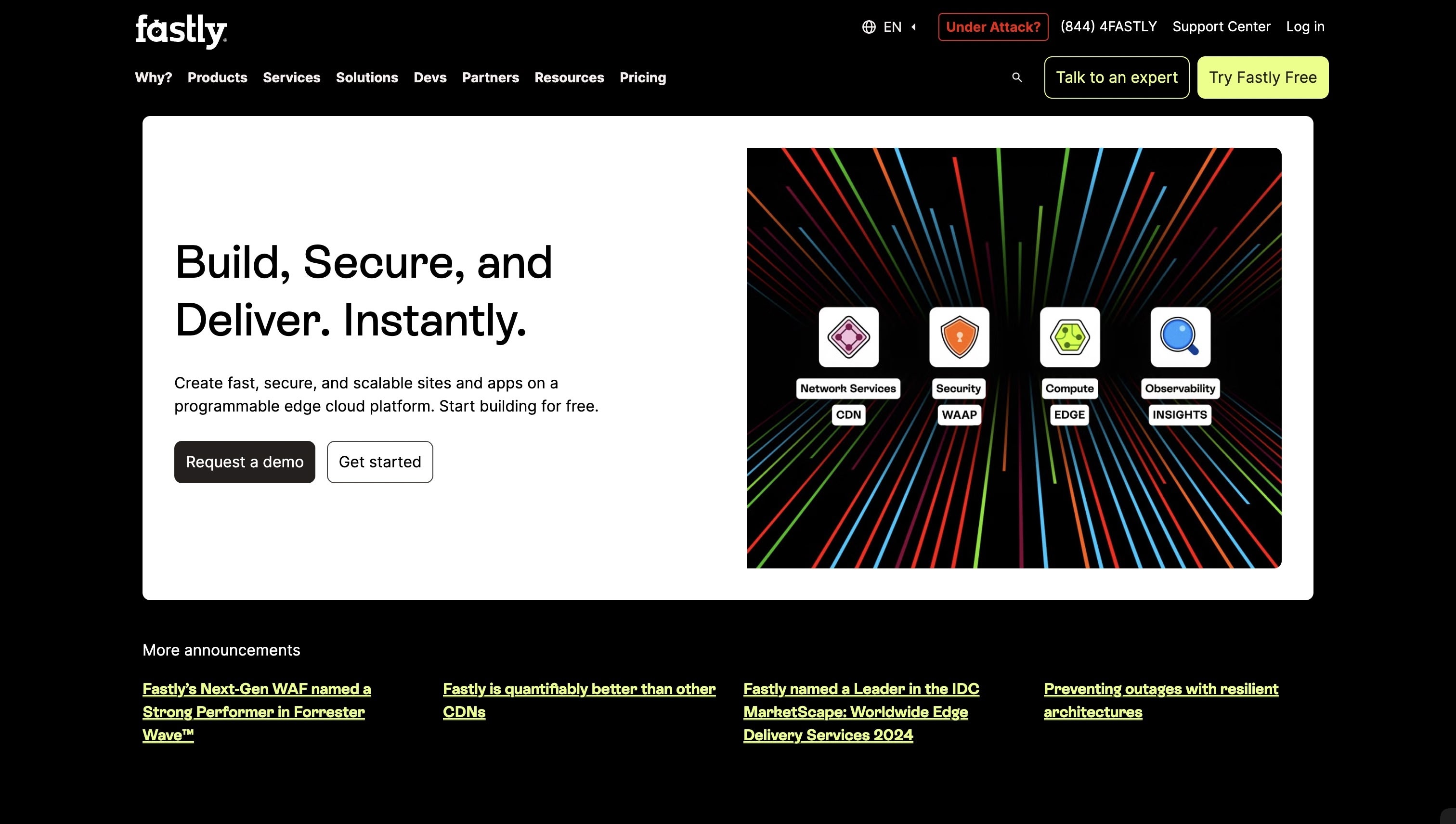Expand the EN language dropdown arrow
The image size is (1456, 824).
pyautogui.click(x=914, y=26)
